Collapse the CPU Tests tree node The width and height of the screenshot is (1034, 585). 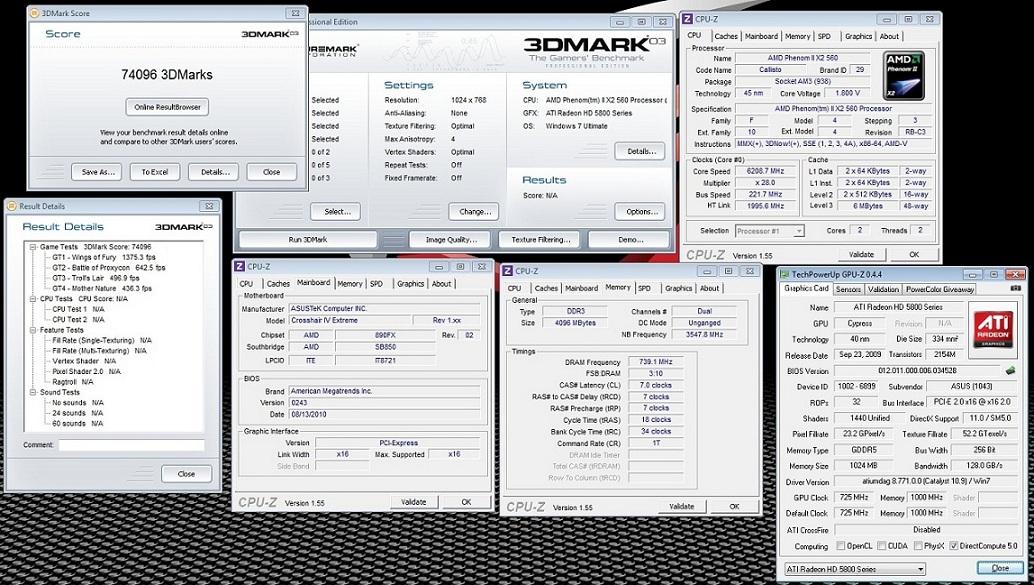coord(34,299)
